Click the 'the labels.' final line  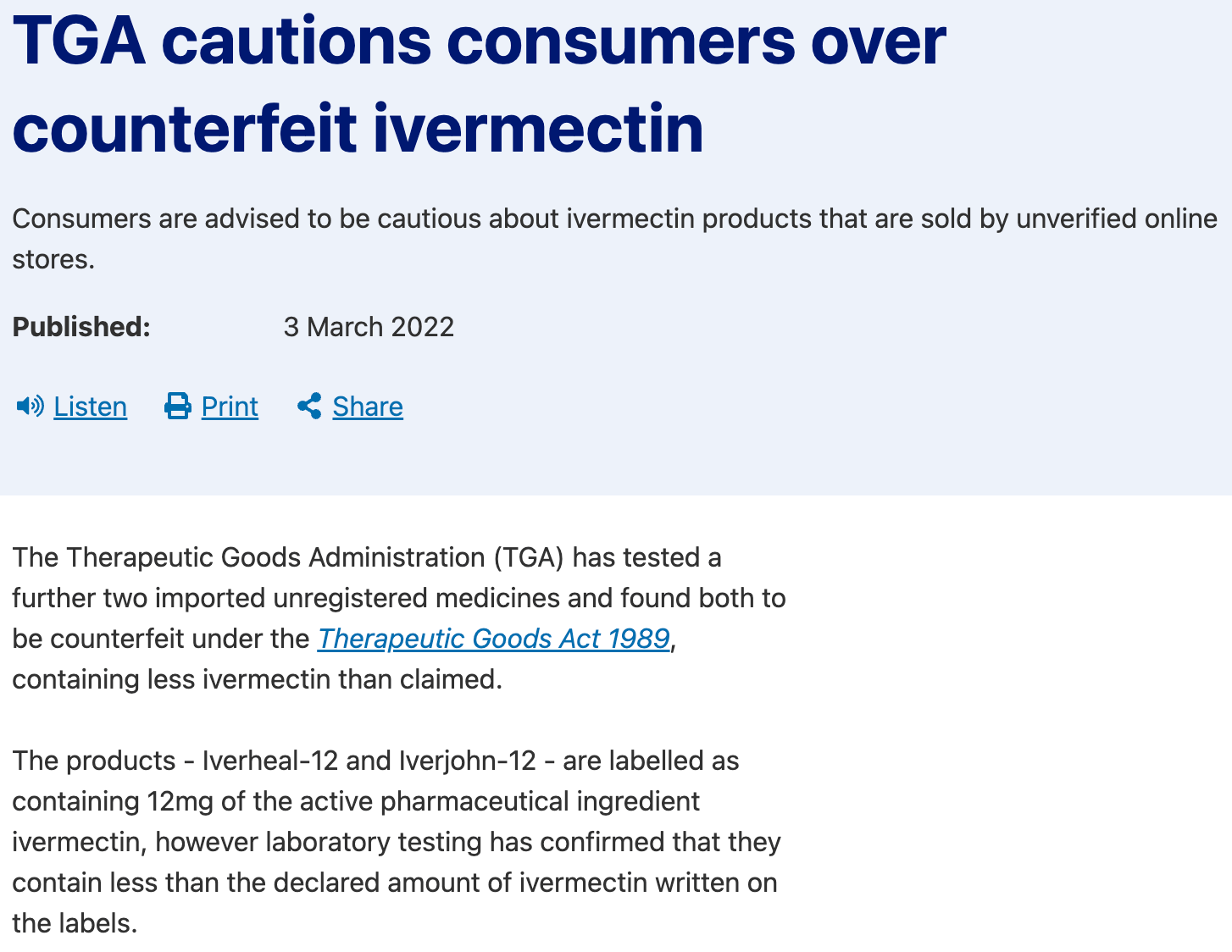(x=75, y=923)
